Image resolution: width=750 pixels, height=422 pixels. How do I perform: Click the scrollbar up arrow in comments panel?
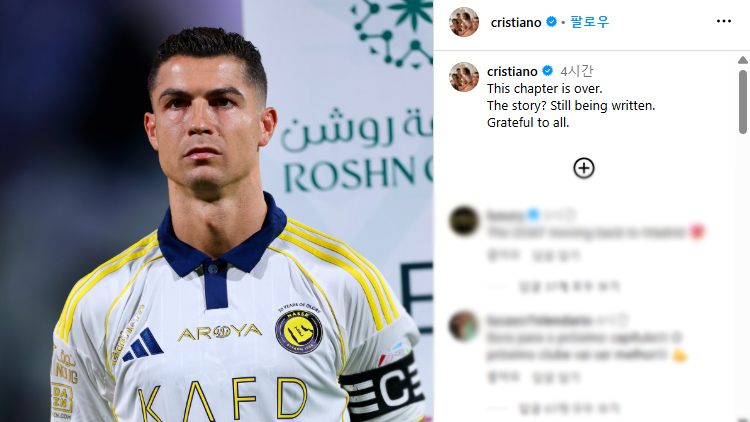click(742, 60)
